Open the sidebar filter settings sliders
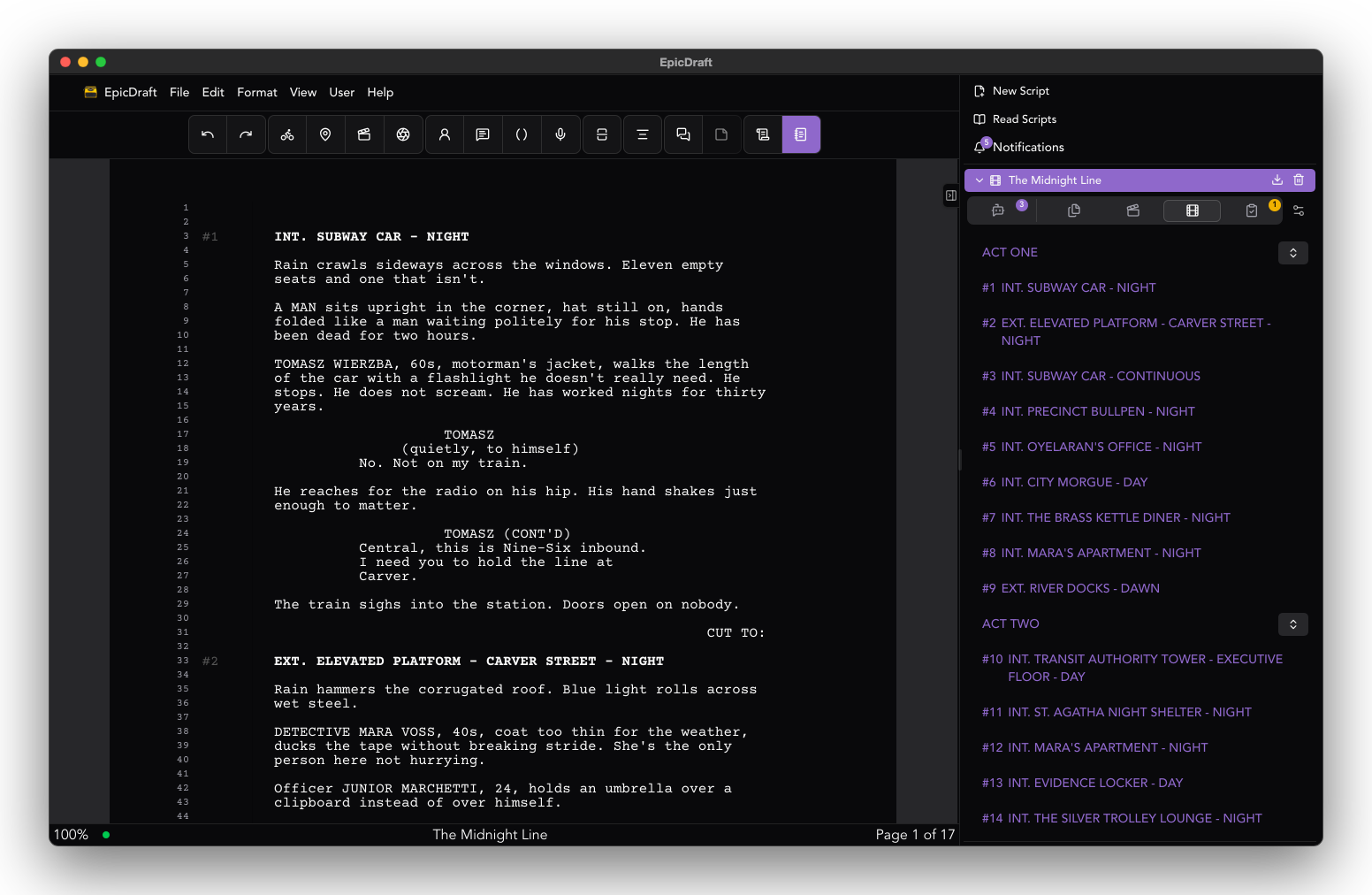 tap(1299, 210)
